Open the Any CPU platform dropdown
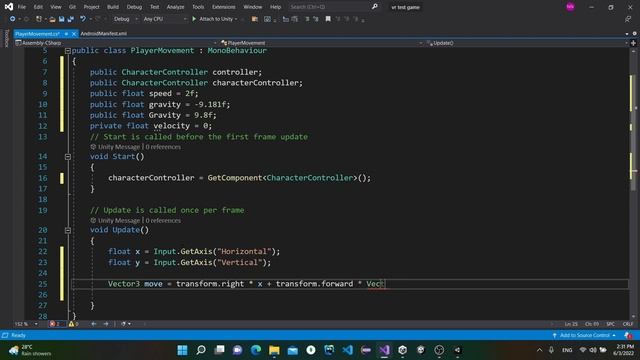The height and width of the screenshot is (360, 640). tap(164, 19)
